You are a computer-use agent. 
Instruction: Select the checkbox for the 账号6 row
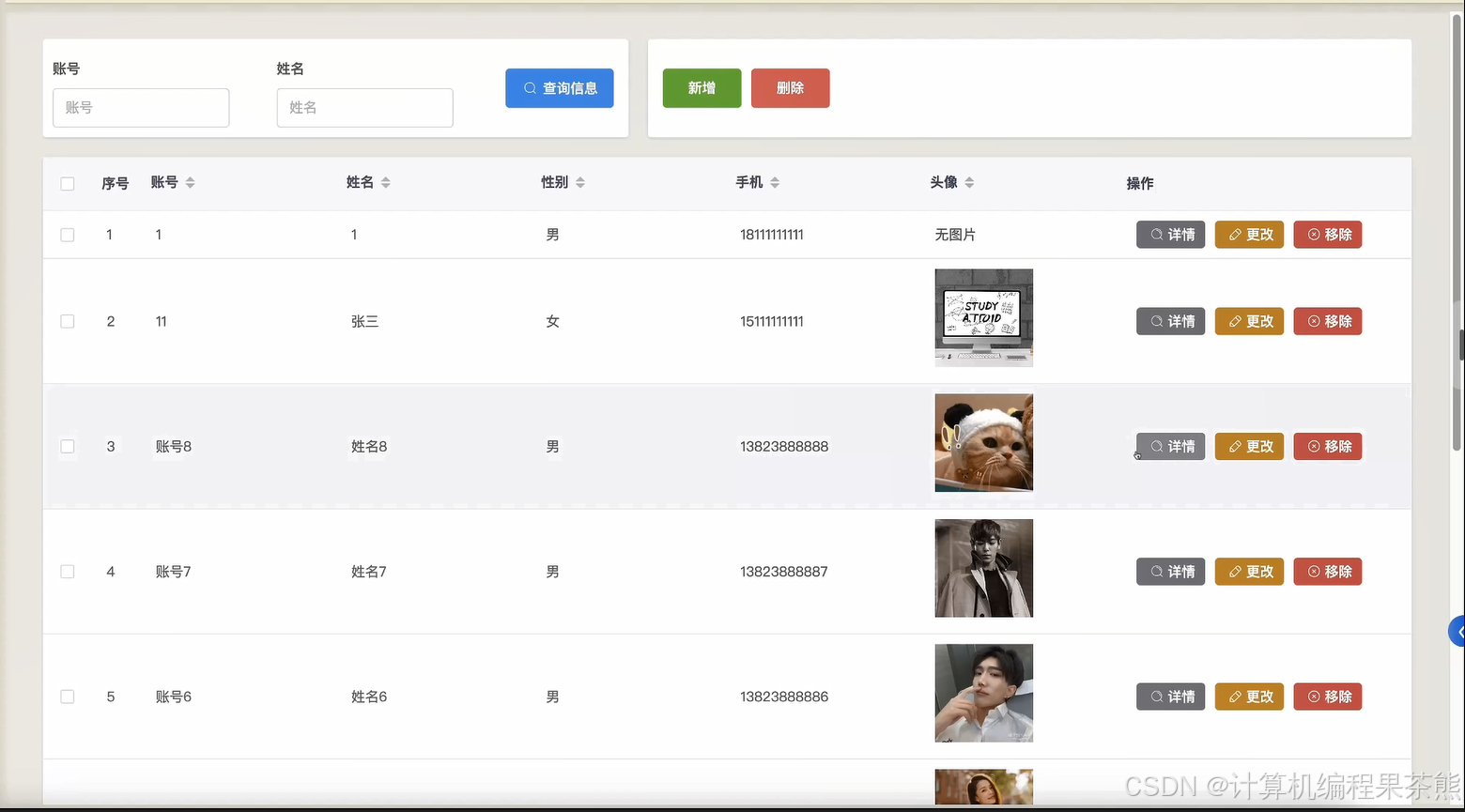pos(68,697)
